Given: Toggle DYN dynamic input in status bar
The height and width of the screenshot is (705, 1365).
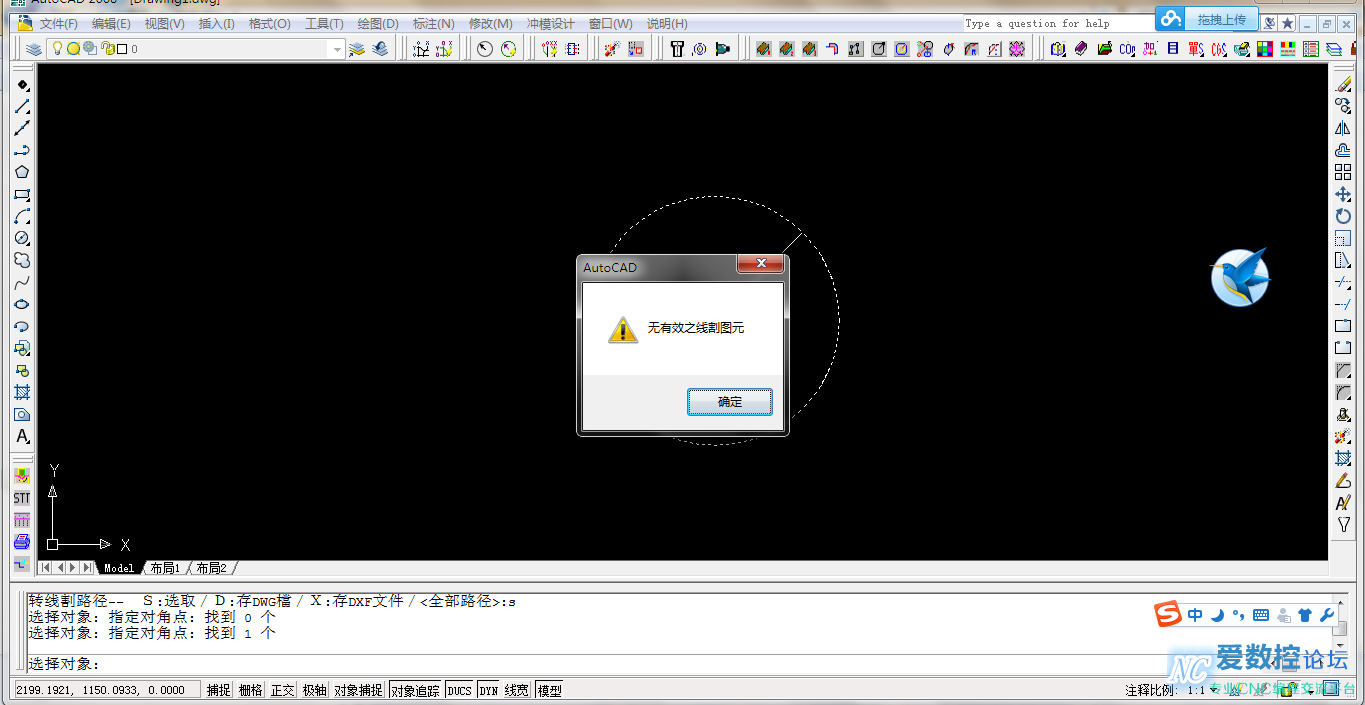Looking at the screenshot, I should [x=488, y=690].
